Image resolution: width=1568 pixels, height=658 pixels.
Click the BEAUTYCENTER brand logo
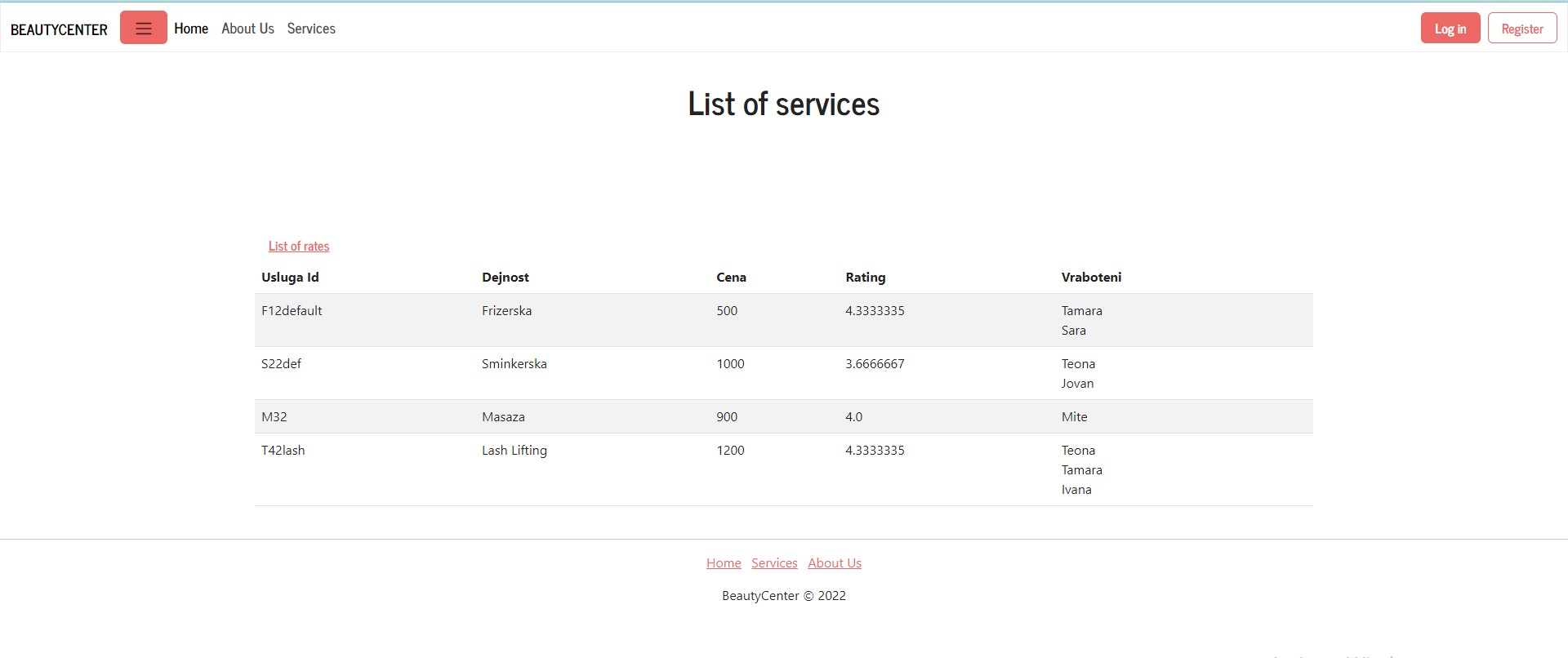(x=59, y=29)
